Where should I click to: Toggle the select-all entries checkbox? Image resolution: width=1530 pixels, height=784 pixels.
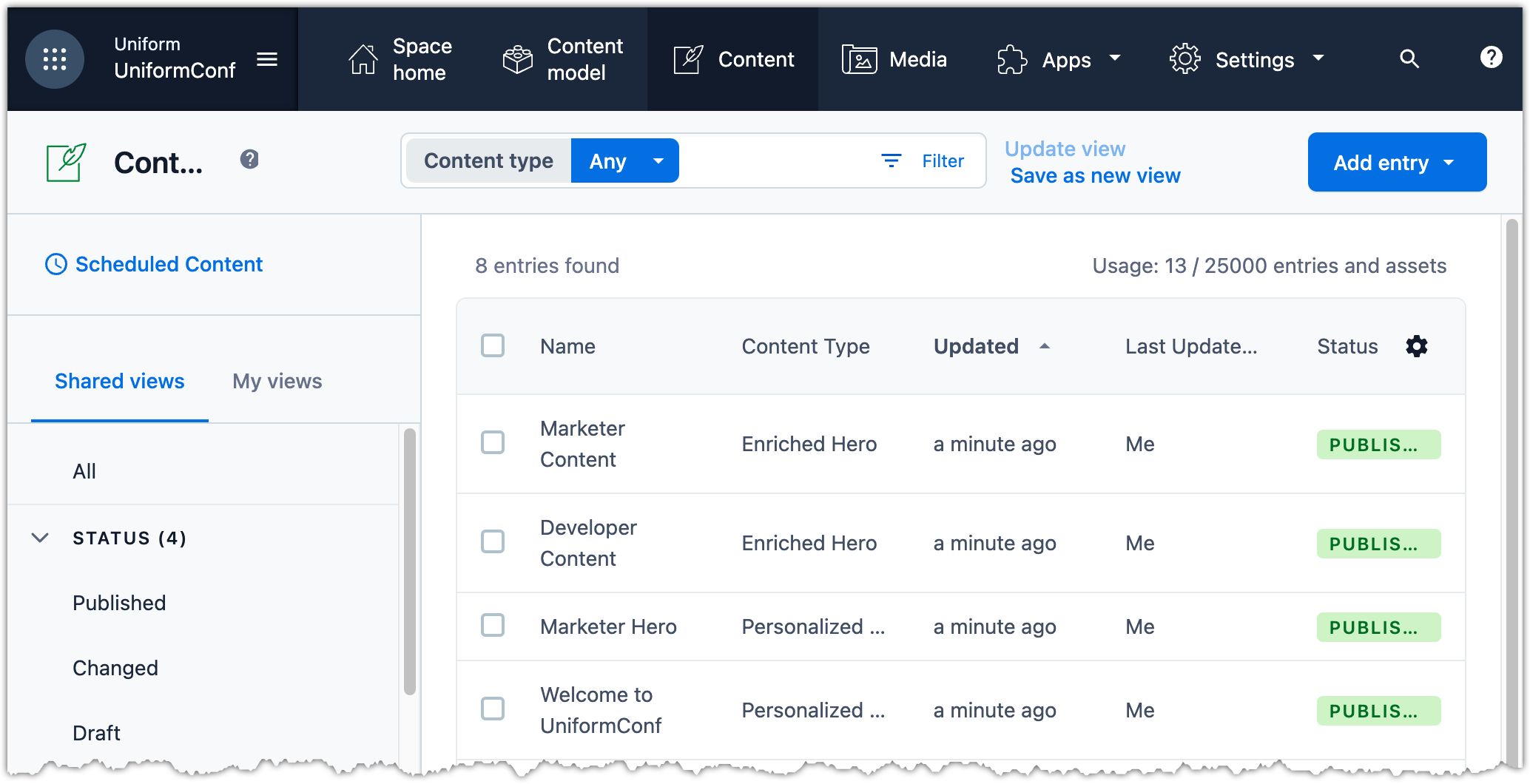pyautogui.click(x=493, y=345)
